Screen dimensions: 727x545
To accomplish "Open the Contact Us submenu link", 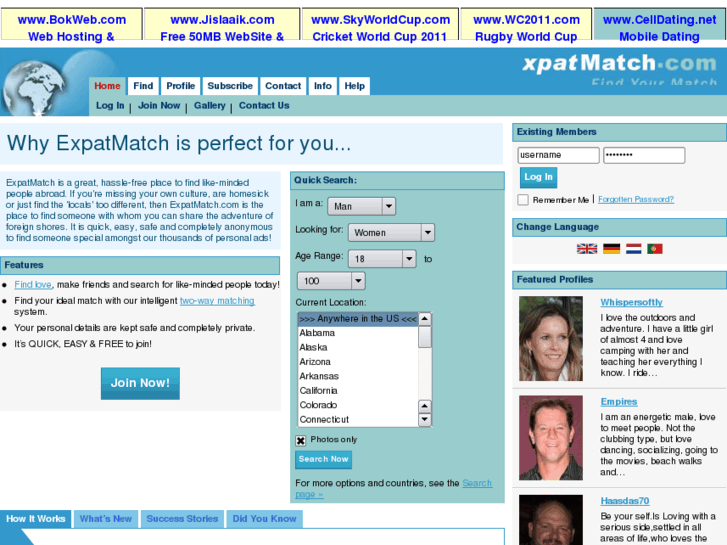I will 264,106.
